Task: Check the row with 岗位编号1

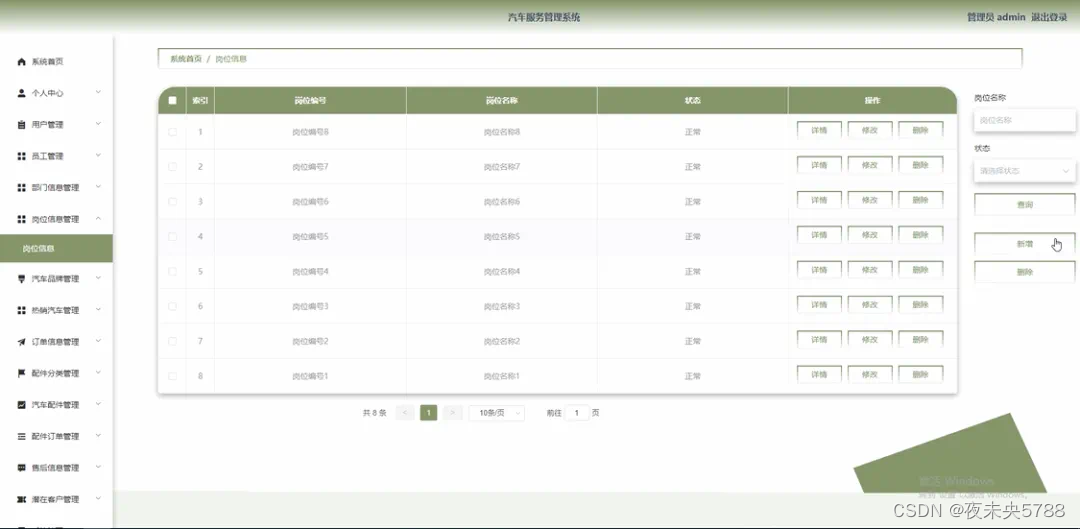Action: [x=172, y=376]
